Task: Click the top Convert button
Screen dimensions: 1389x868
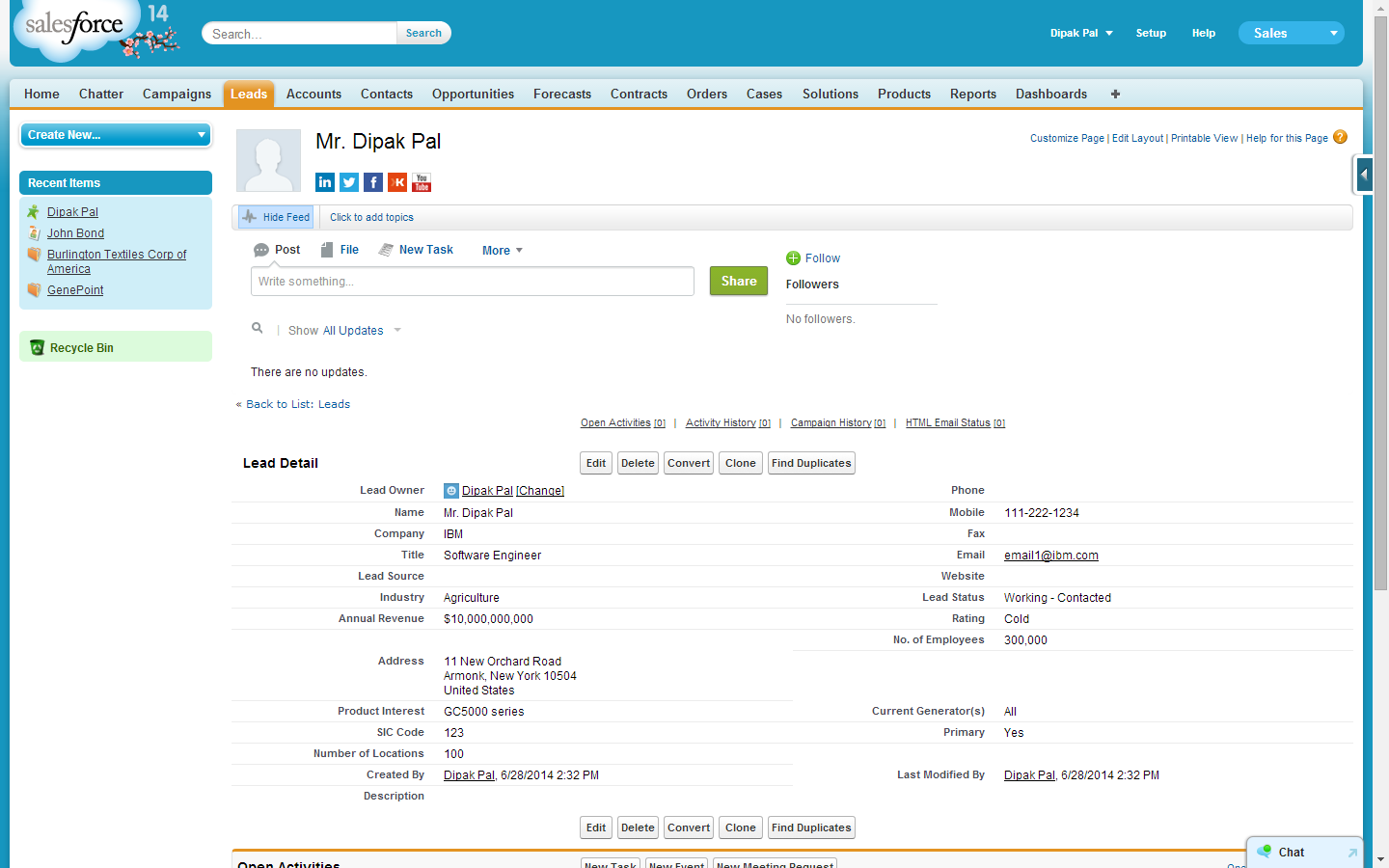Action: tap(689, 463)
